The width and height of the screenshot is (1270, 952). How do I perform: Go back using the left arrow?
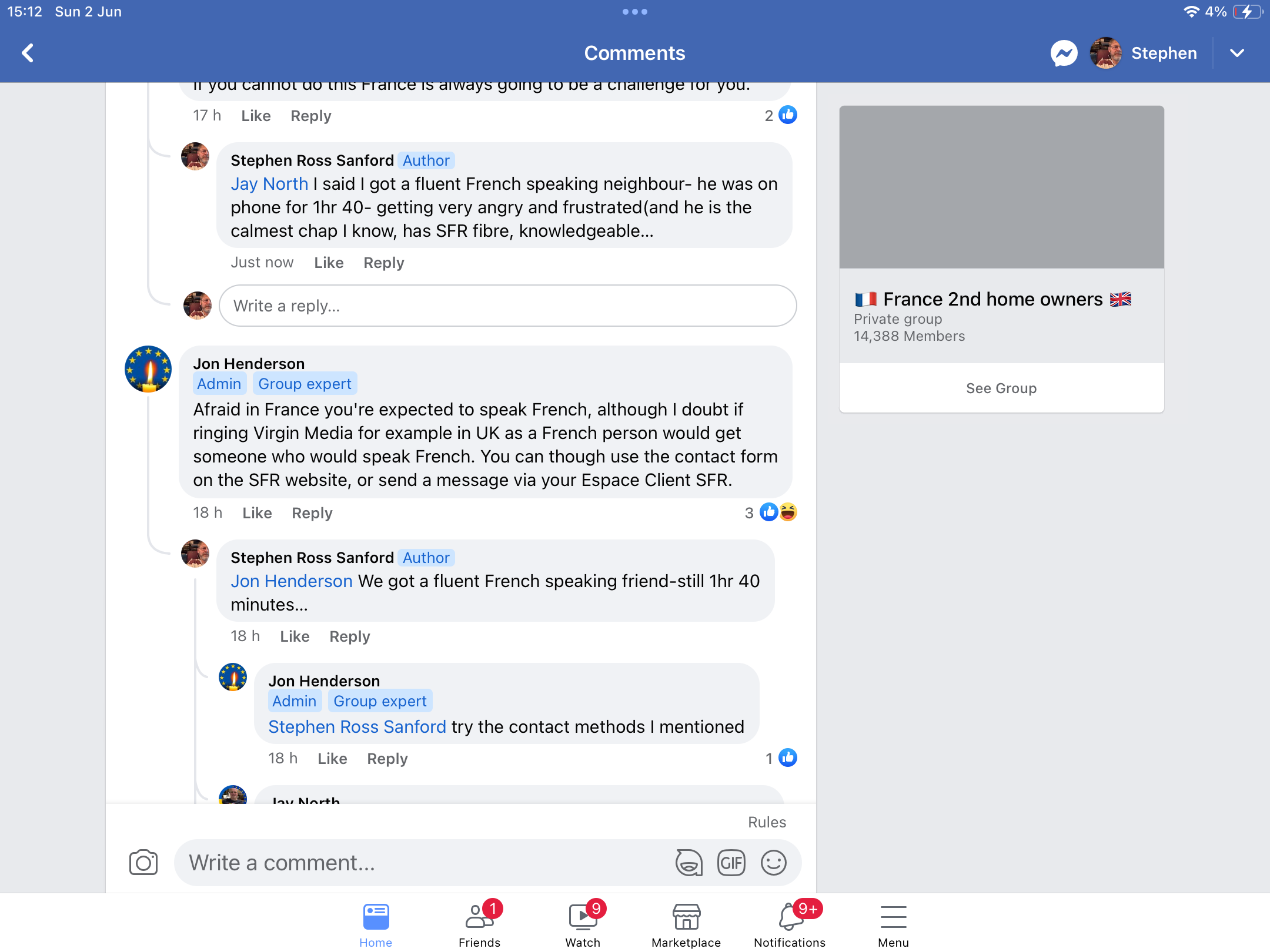pyautogui.click(x=28, y=53)
